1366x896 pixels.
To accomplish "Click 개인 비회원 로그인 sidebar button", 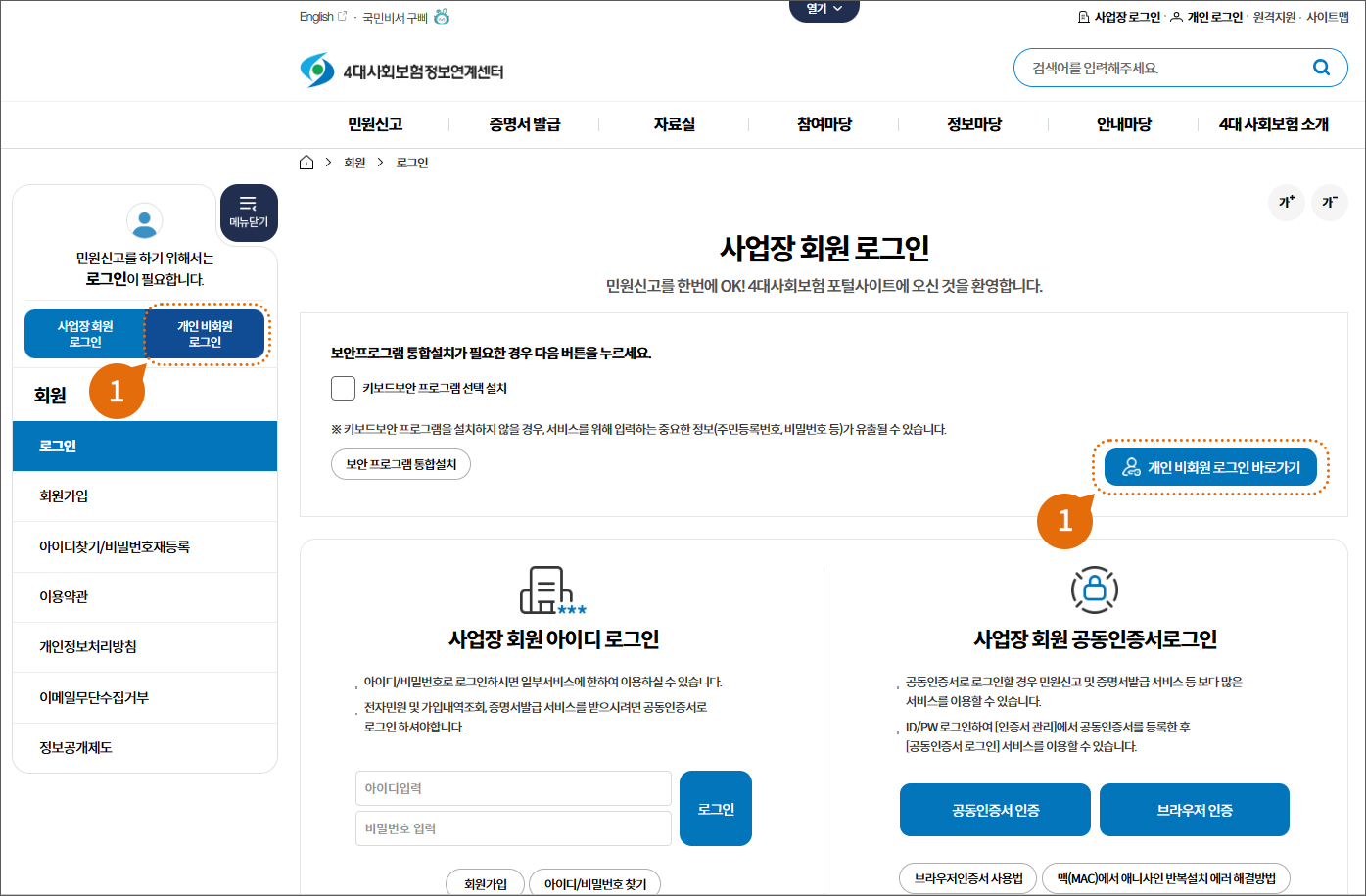I will coord(206,334).
